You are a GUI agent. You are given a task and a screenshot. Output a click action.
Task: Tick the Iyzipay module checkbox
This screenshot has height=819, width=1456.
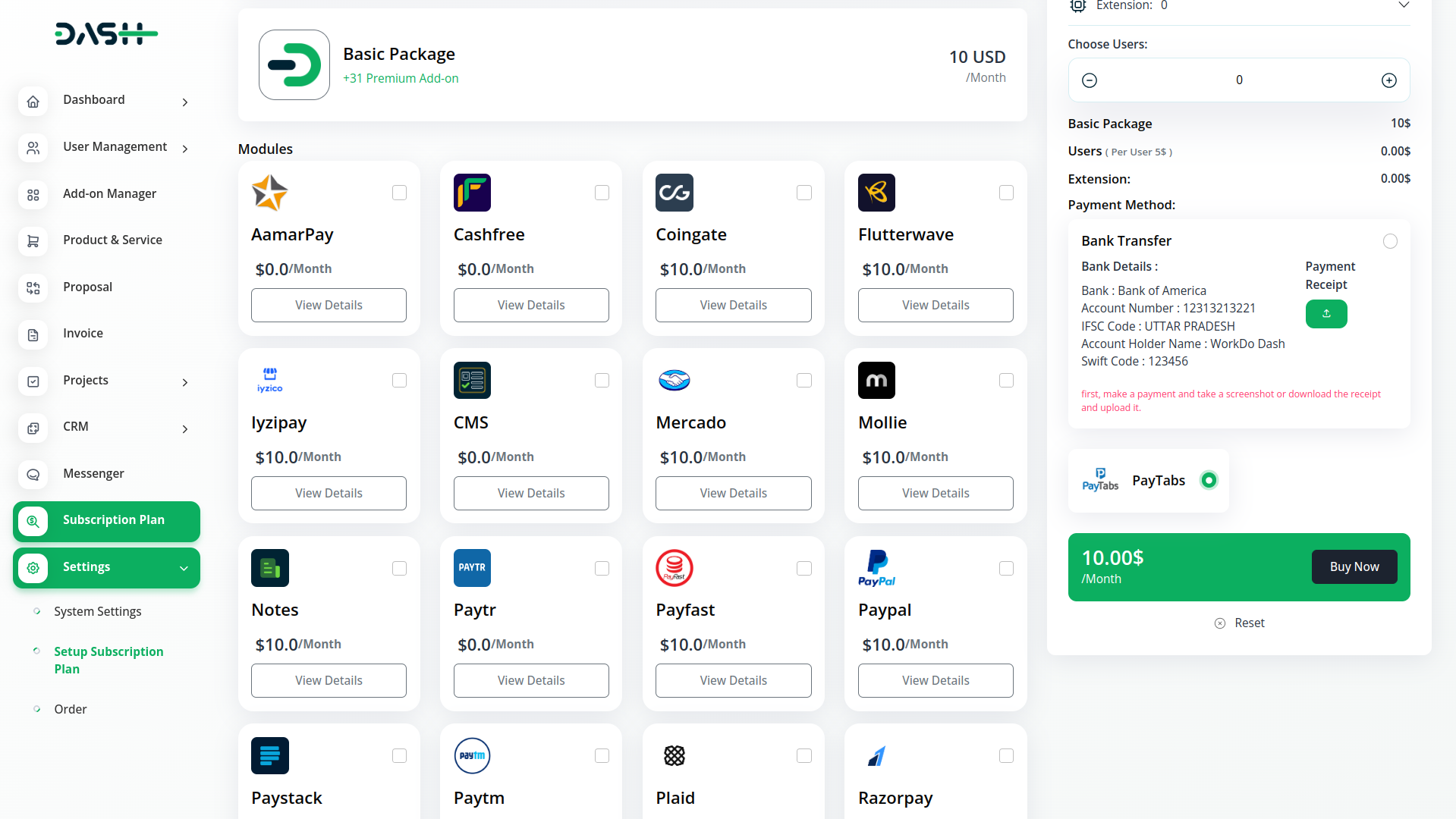(x=399, y=380)
